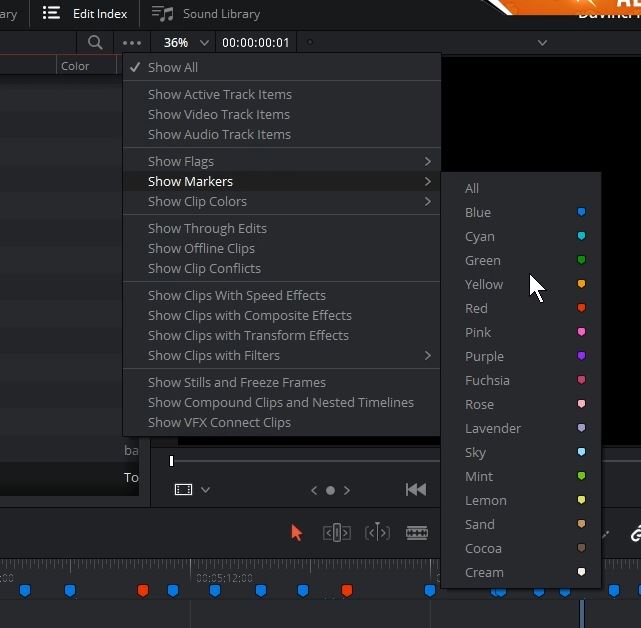
Task: Filter markers by Sky
Action: 521,453
